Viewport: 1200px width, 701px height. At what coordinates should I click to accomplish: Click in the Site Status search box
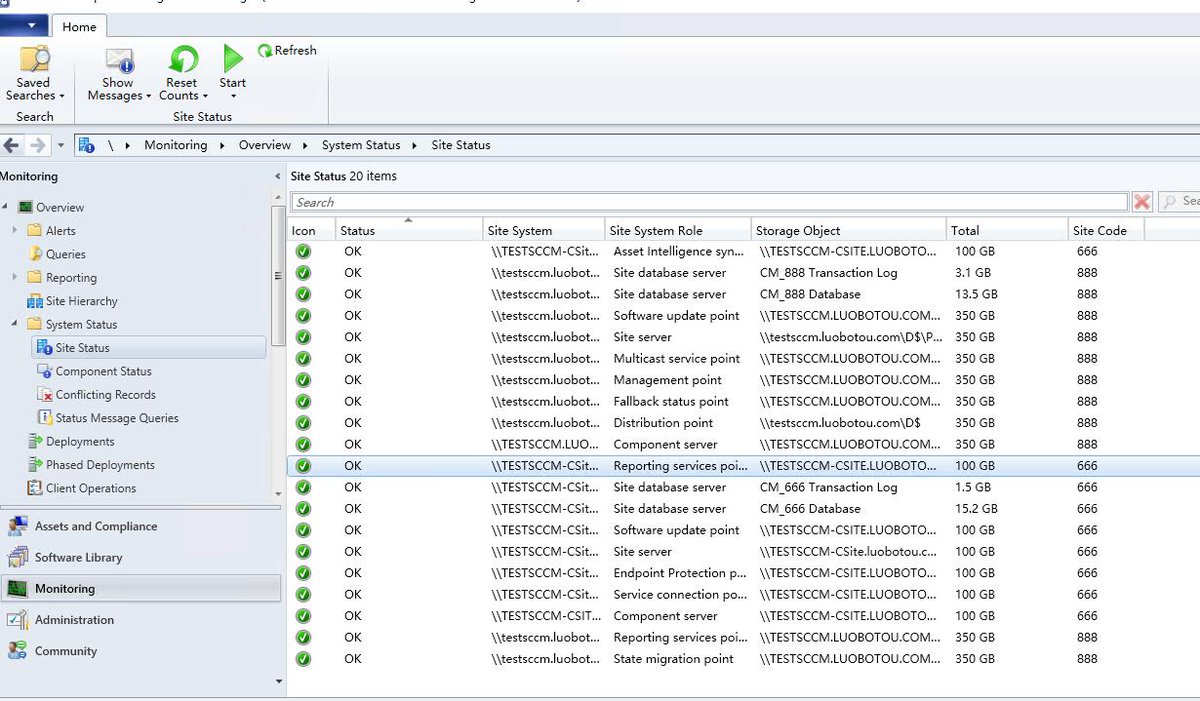pos(709,202)
